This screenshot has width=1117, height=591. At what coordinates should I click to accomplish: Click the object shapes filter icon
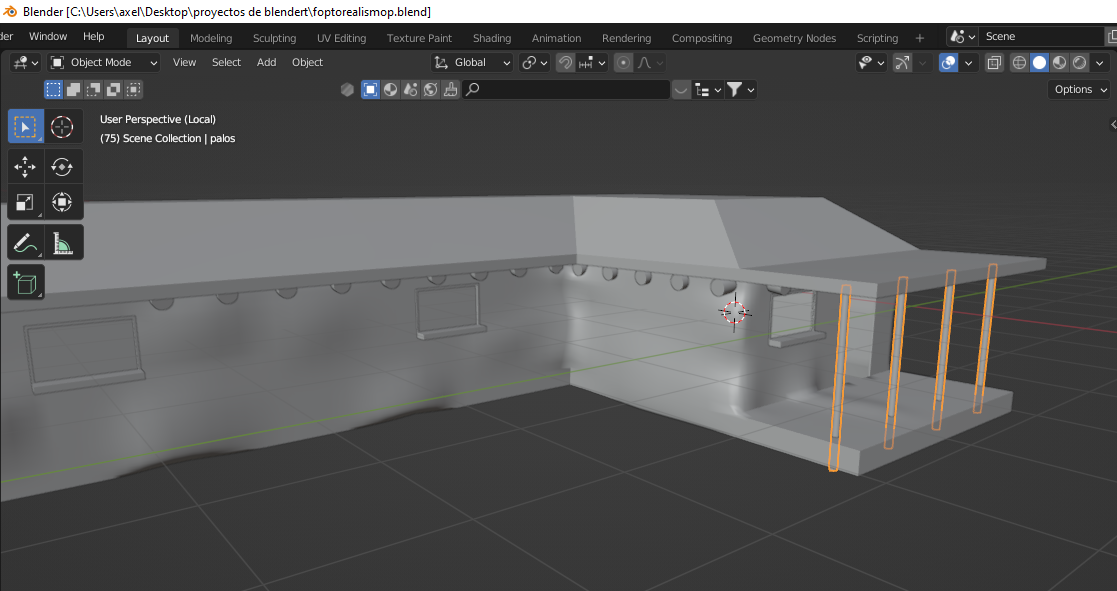click(410, 89)
